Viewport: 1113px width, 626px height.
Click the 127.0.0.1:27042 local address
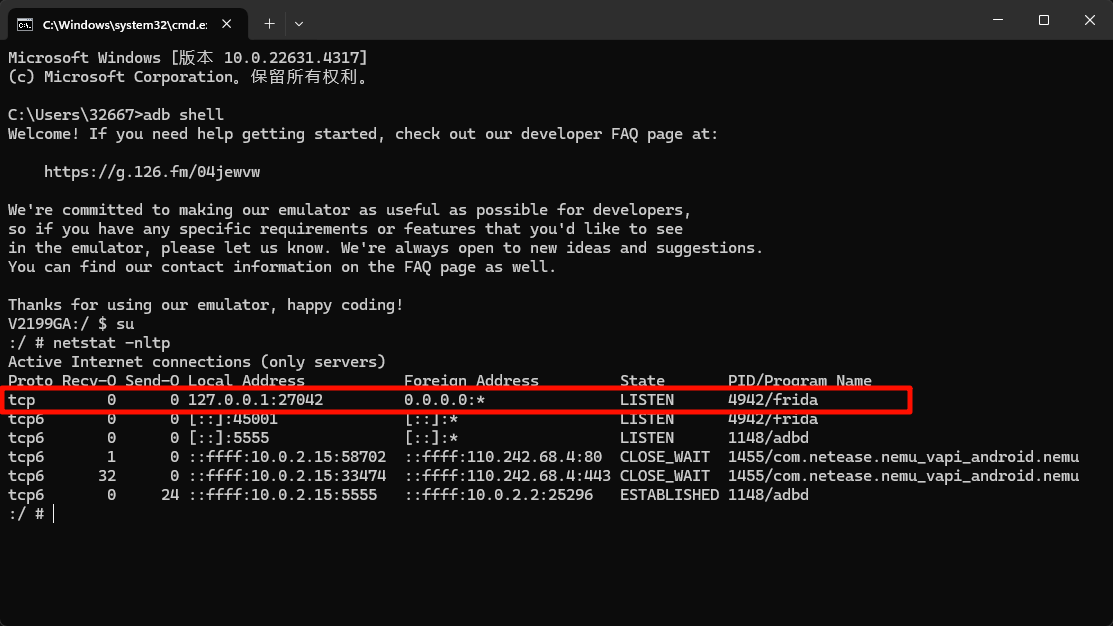coord(255,400)
